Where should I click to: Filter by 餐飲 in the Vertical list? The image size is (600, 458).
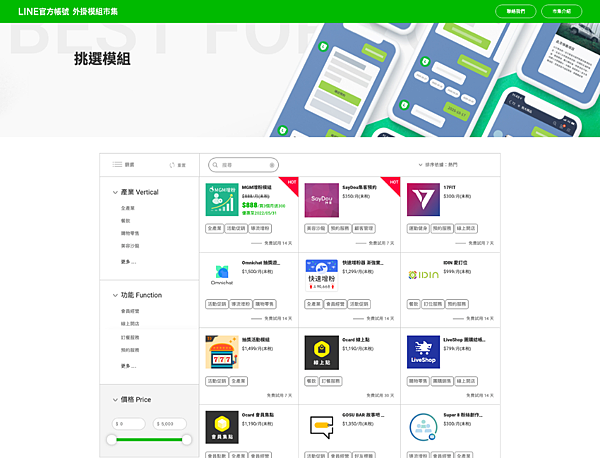click(x=126, y=221)
